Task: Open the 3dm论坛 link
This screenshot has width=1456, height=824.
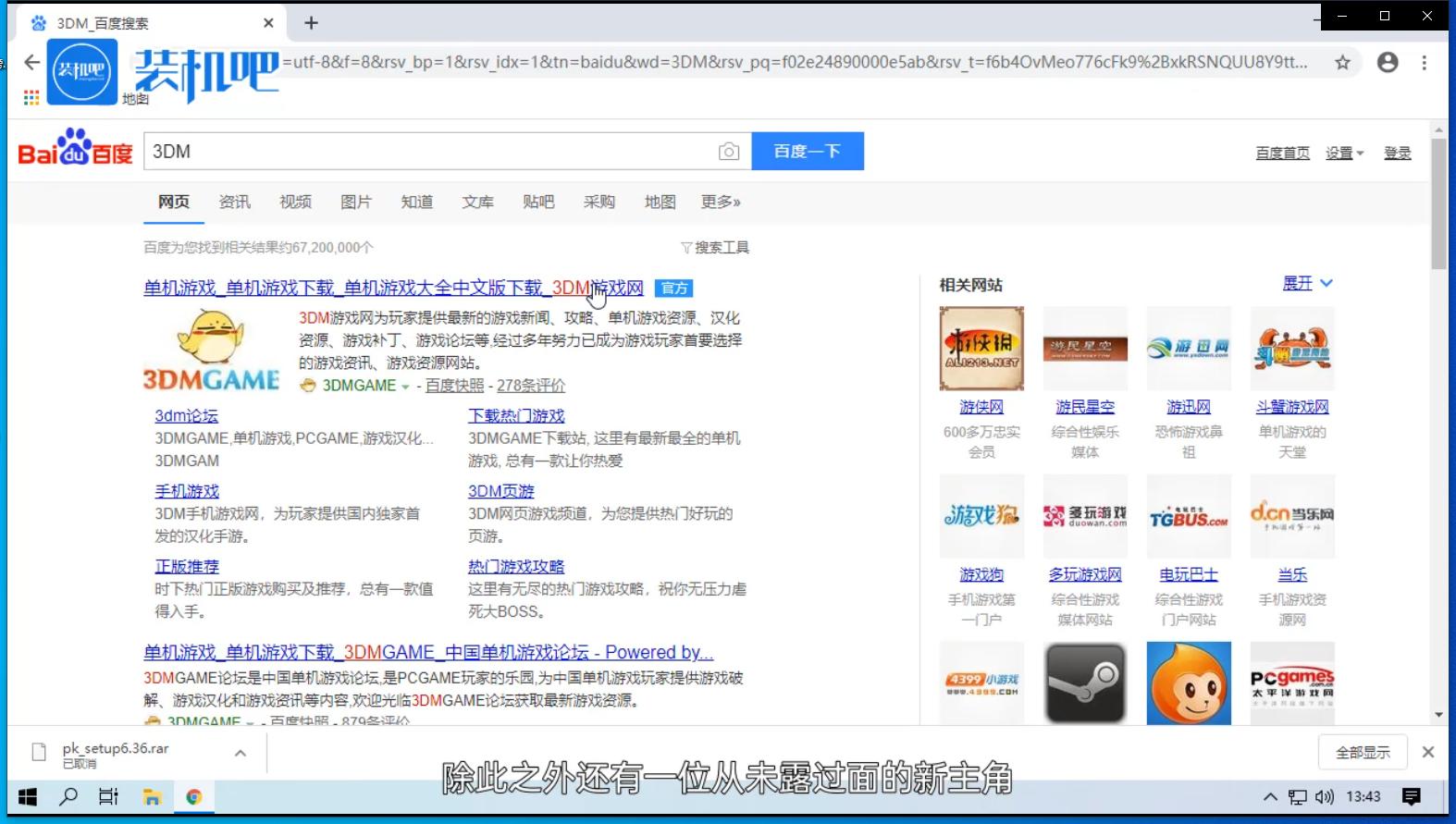Action: coord(186,416)
